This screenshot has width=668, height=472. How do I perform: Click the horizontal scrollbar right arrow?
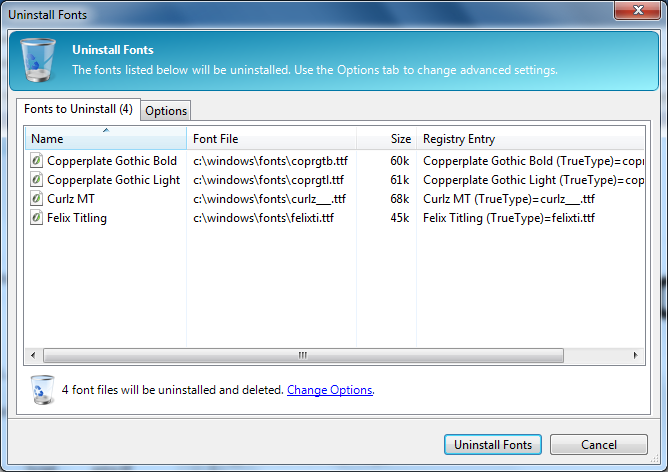(636, 355)
